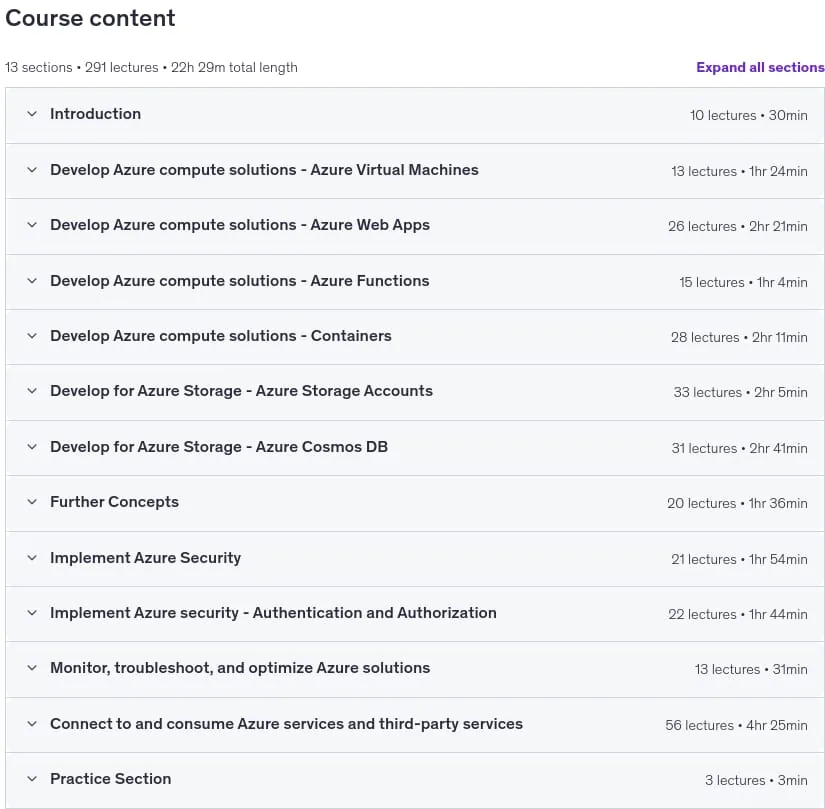
Task: Click the '13 lectures • 31min' text
Action: tap(751, 670)
